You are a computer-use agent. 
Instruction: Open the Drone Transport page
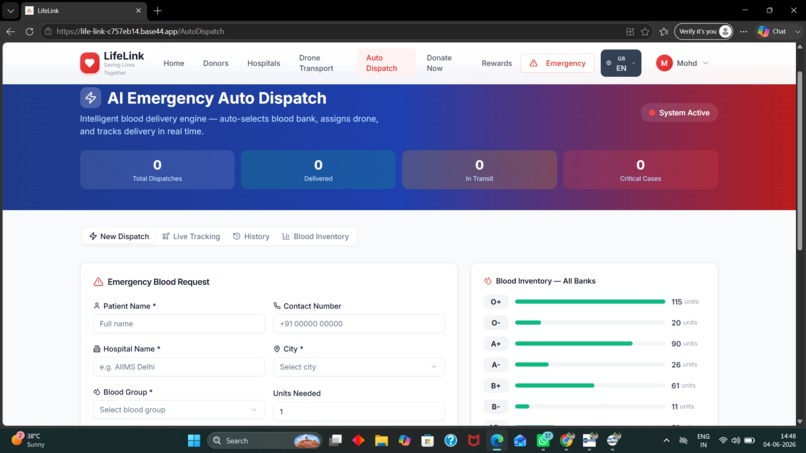316,63
